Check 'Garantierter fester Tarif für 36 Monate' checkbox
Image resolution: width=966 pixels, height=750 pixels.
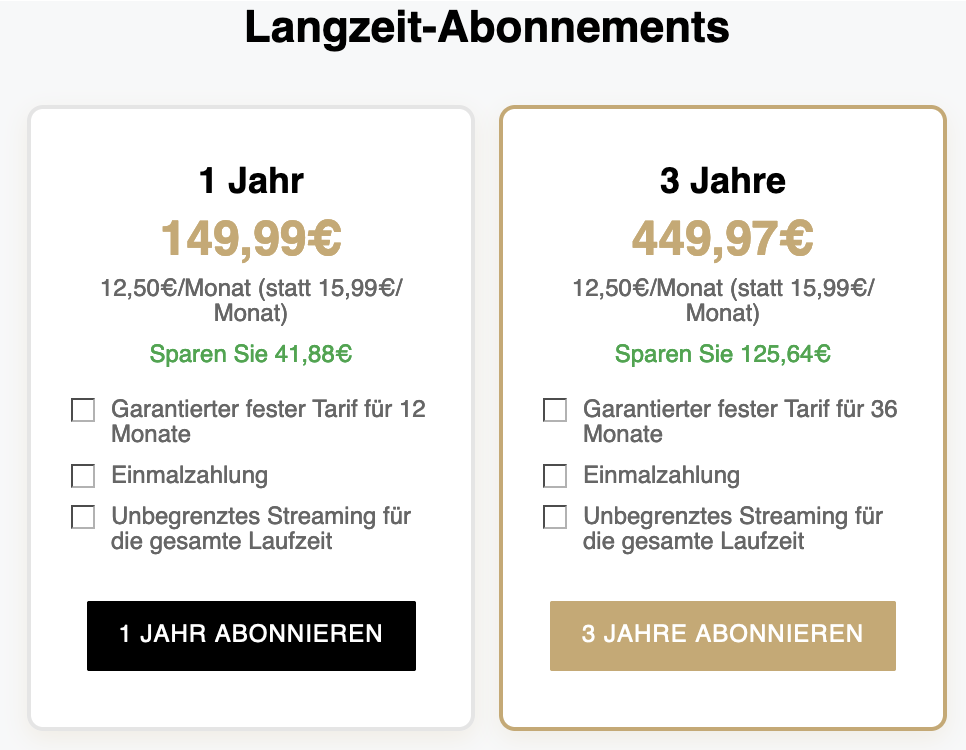click(x=555, y=410)
